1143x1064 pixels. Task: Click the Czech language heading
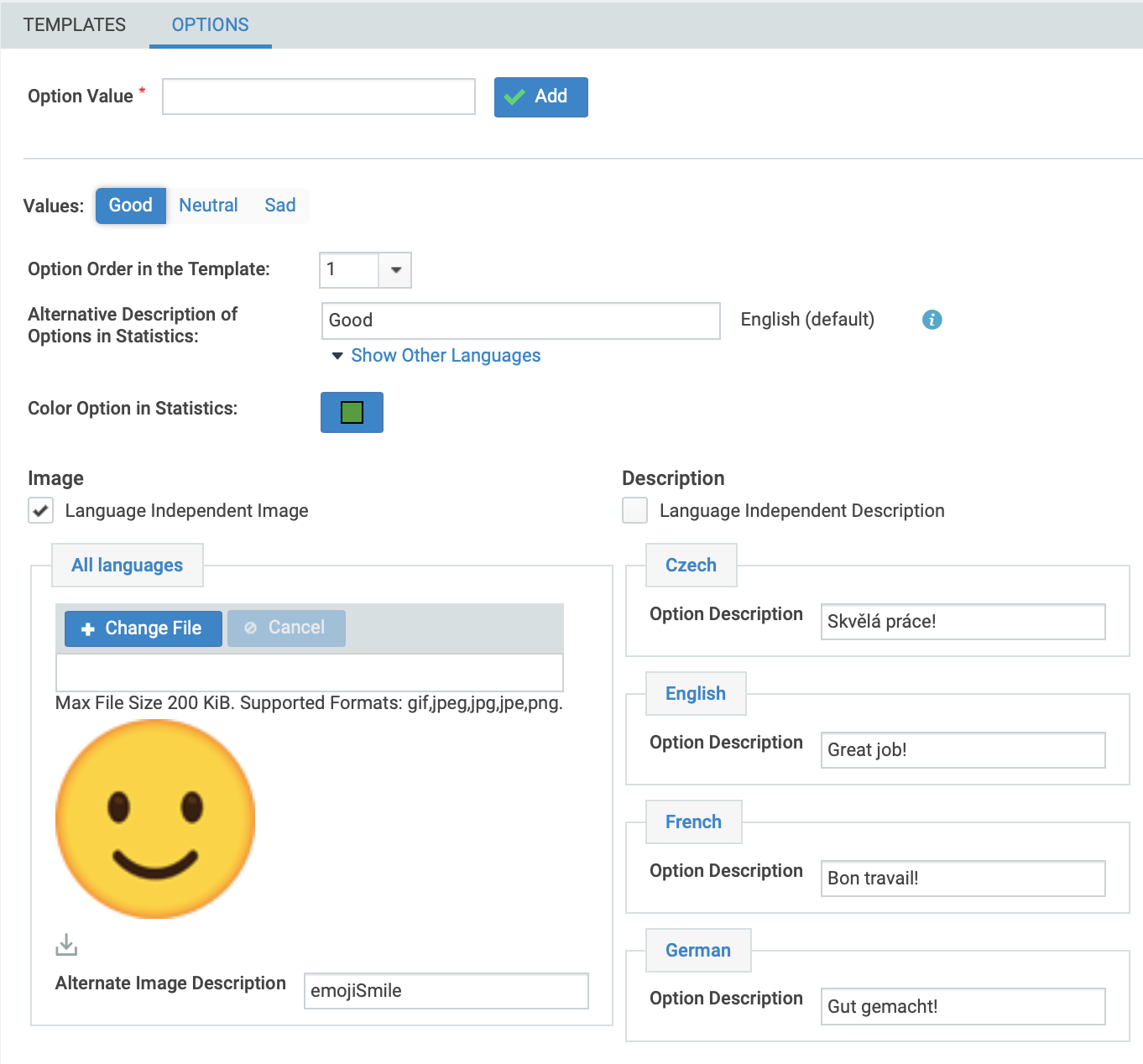pyautogui.click(x=692, y=566)
